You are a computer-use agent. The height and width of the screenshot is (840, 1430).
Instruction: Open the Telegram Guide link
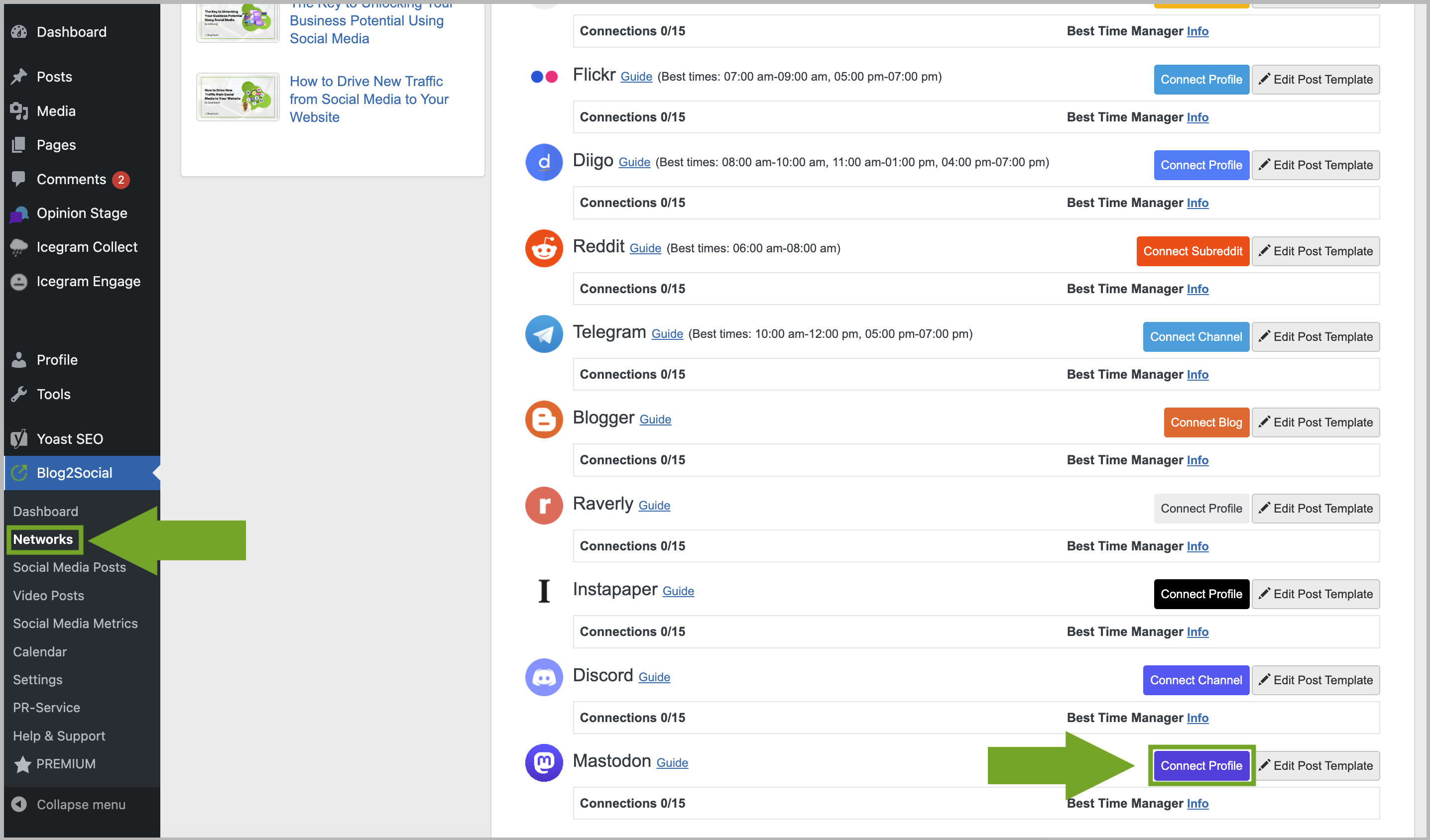point(667,334)
